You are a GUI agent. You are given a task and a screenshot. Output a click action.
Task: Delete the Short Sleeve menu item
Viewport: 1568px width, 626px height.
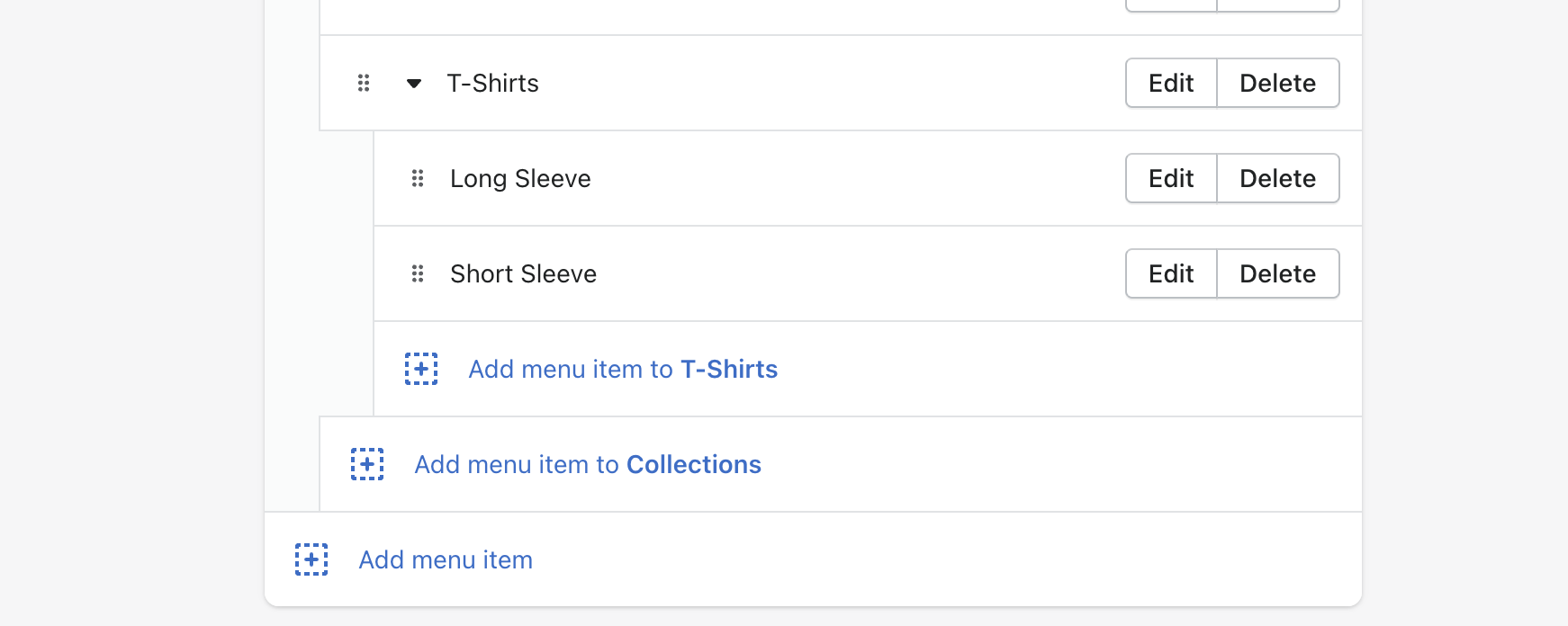click(x=1278, y=273)
